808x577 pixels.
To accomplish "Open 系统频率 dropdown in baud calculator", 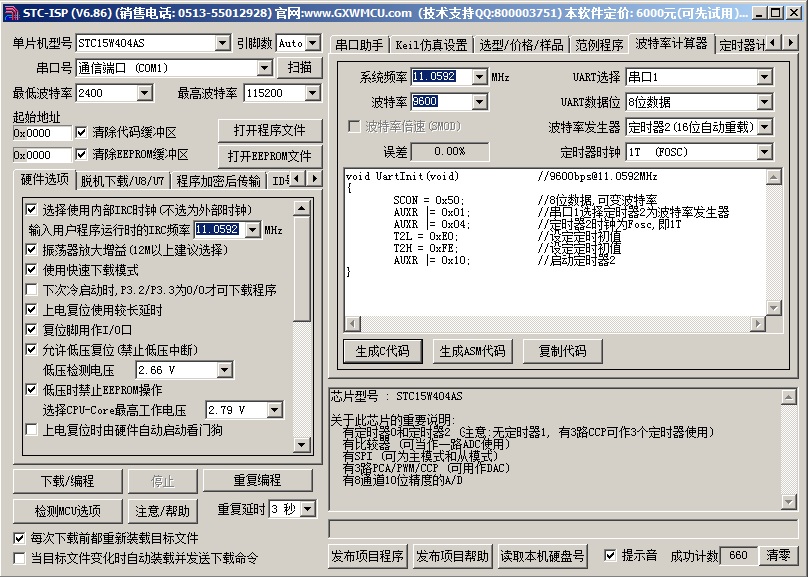I will pyautogui.click(x=479, y=77).
